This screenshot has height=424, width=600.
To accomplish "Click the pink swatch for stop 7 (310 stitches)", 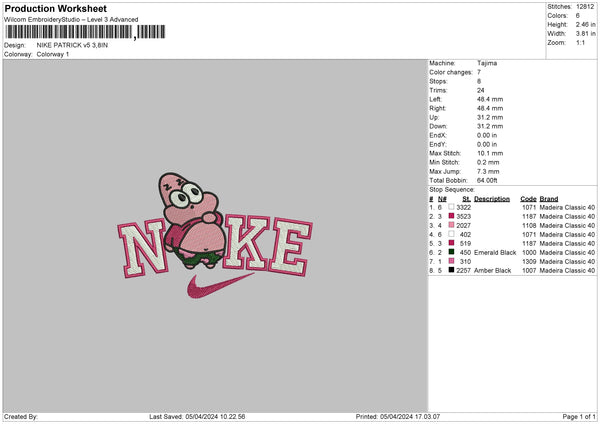I will pyautogui.click(x=452, y=261).
